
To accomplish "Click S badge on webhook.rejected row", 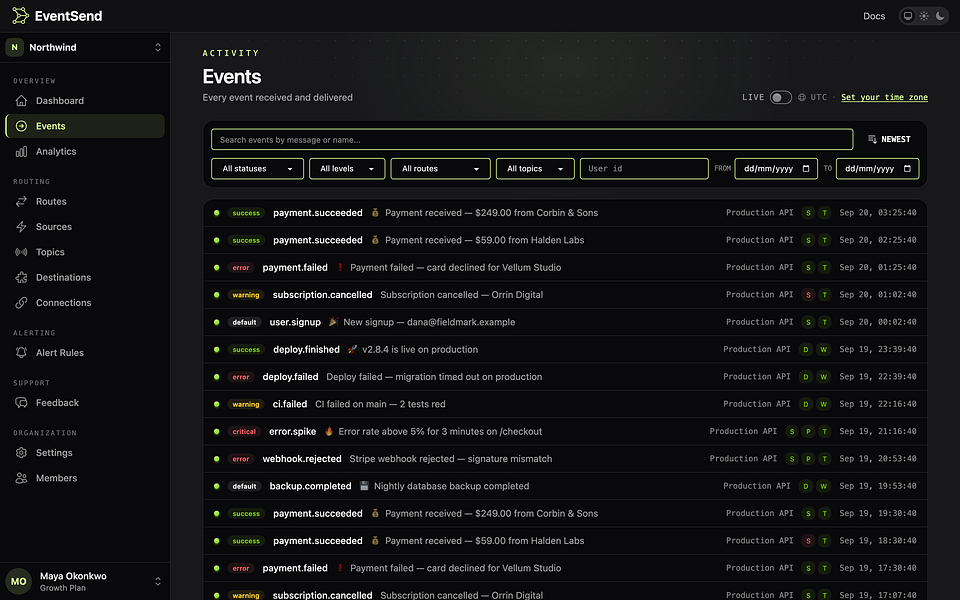I will 792,459.
